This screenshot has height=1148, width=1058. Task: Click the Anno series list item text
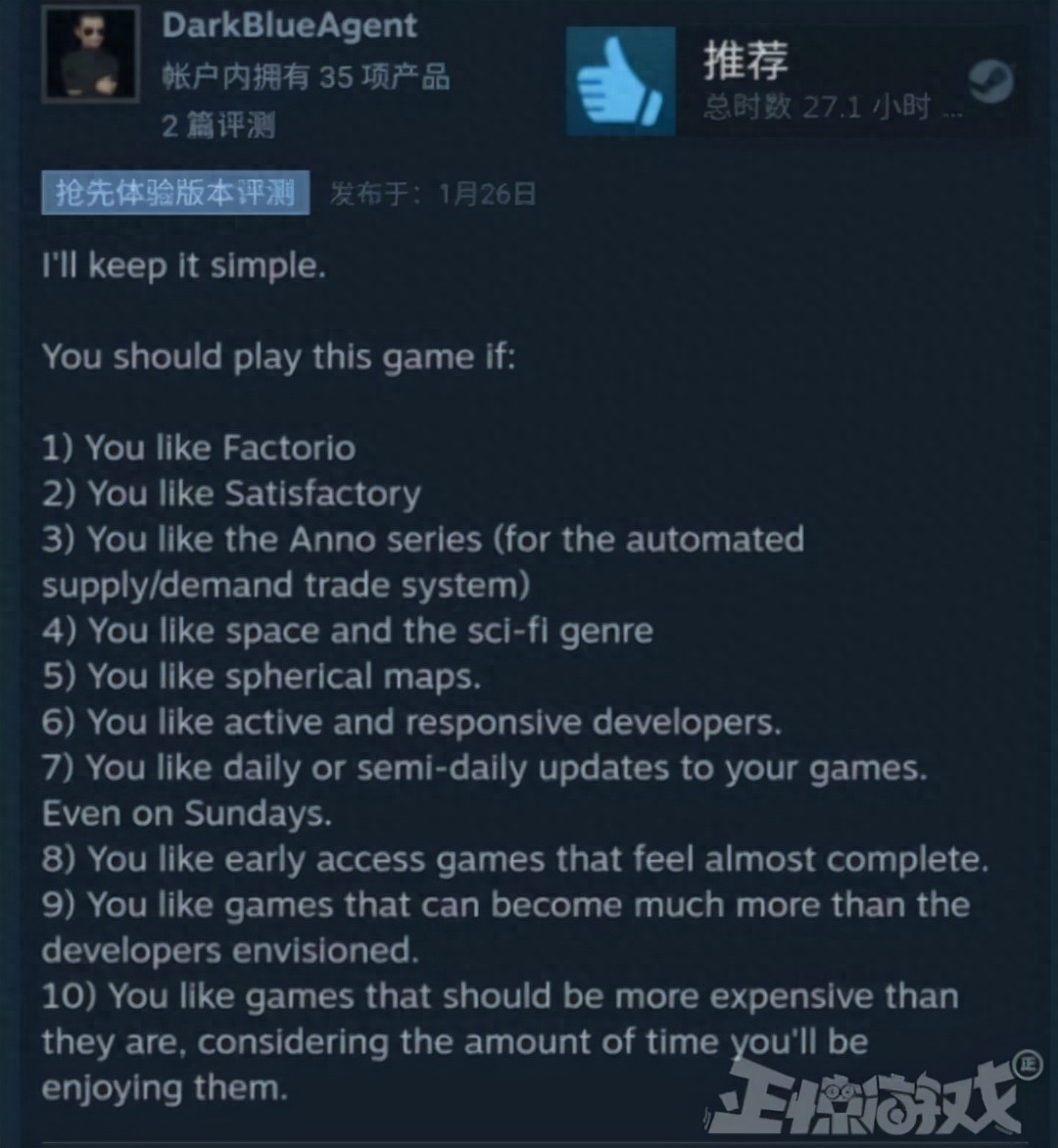pos(423,562)
